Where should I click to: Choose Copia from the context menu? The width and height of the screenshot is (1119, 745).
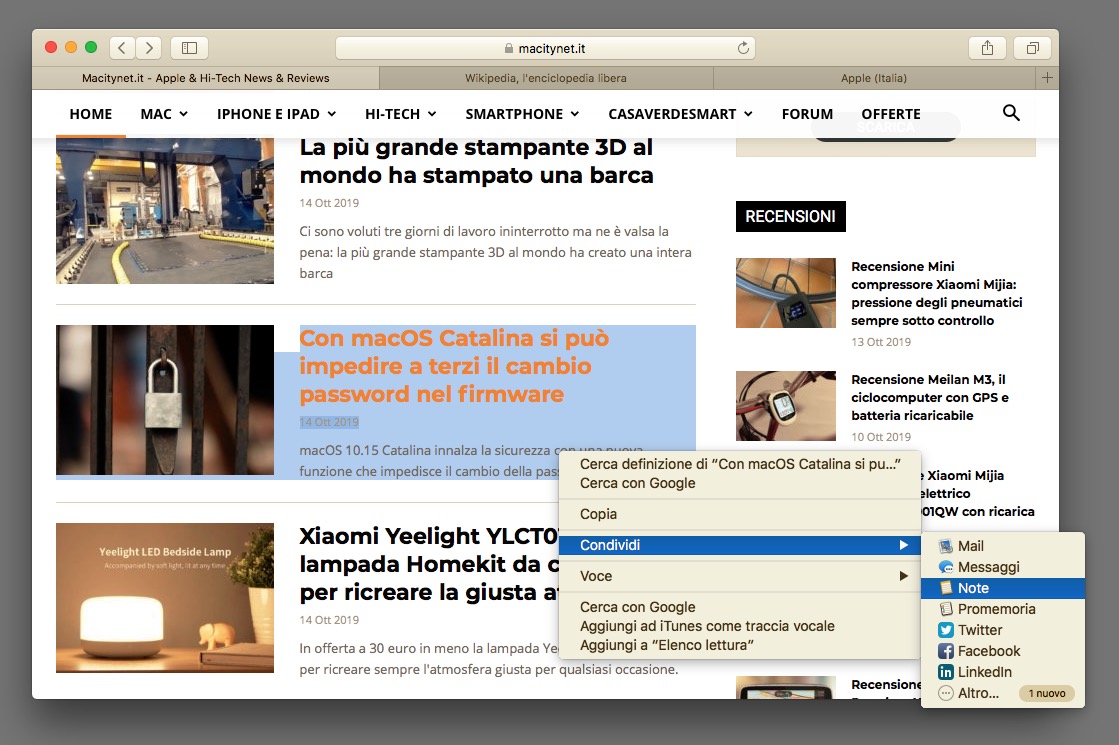coord(739,515)
